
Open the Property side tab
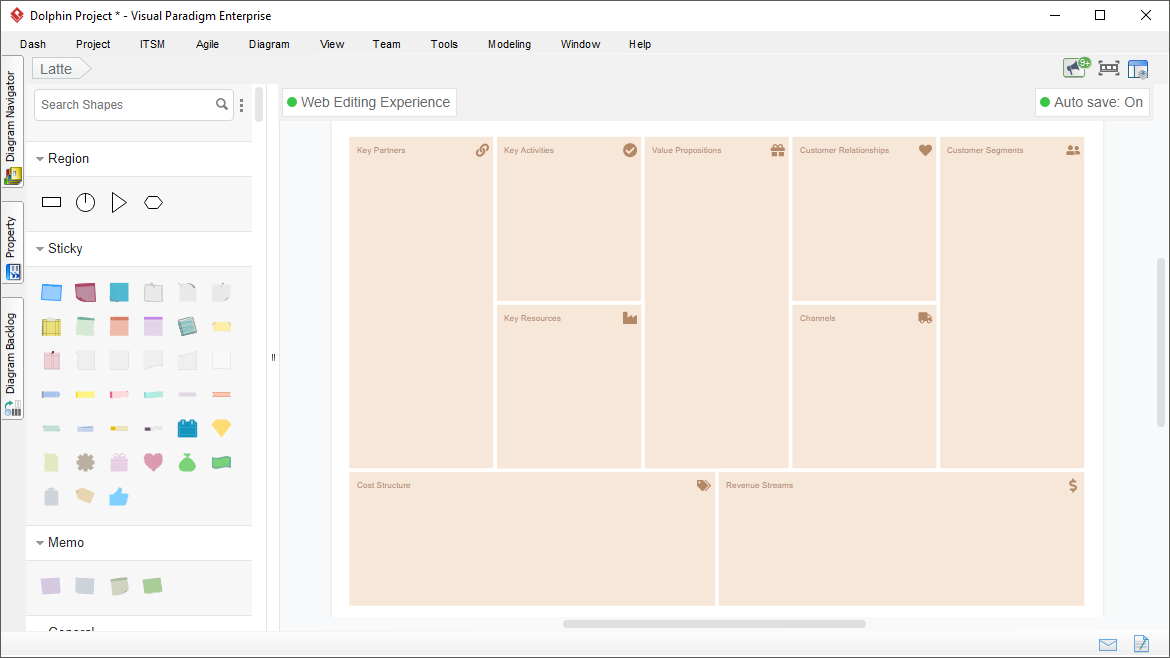click(12, 242)
